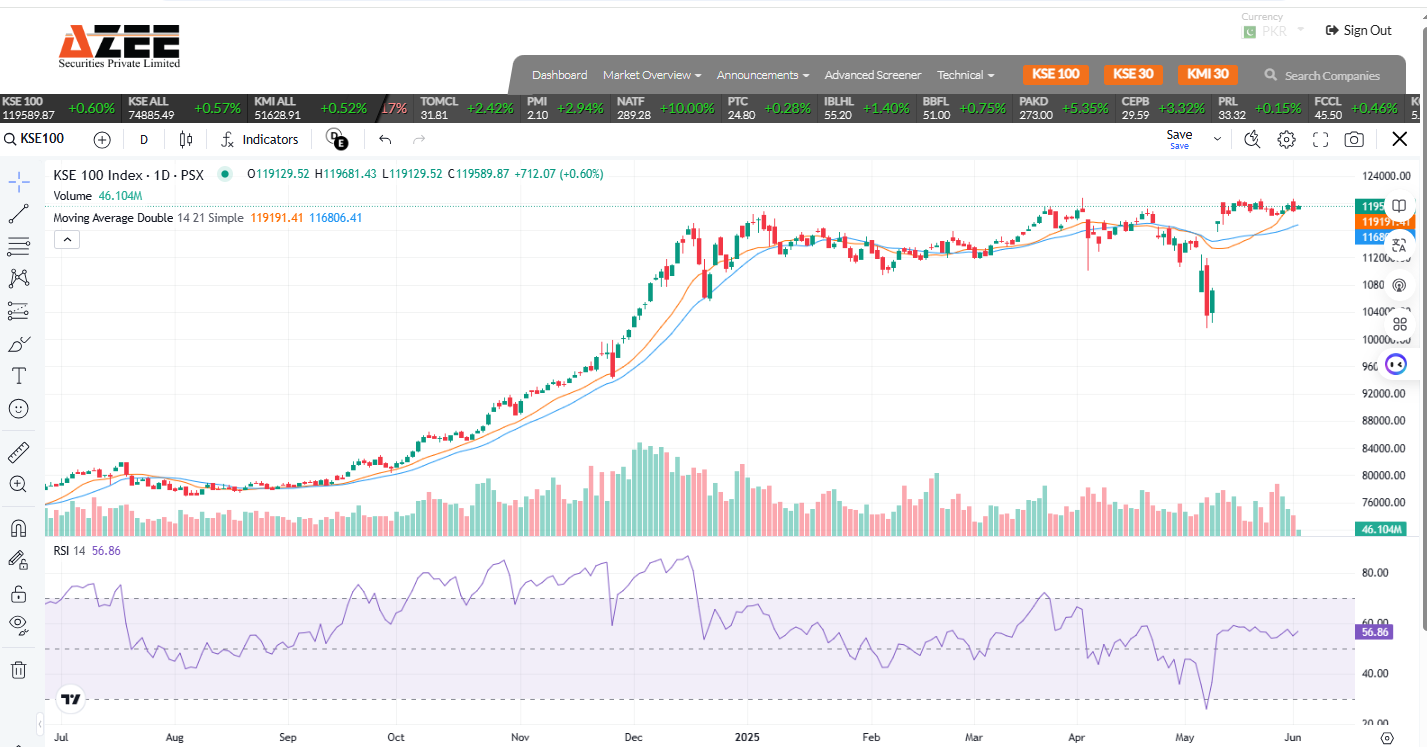The height and width of the screenshot is (747, 1427).
Task: Select the crosshair cursor tool
Action: pyautogui.click(x=18, y=182)
